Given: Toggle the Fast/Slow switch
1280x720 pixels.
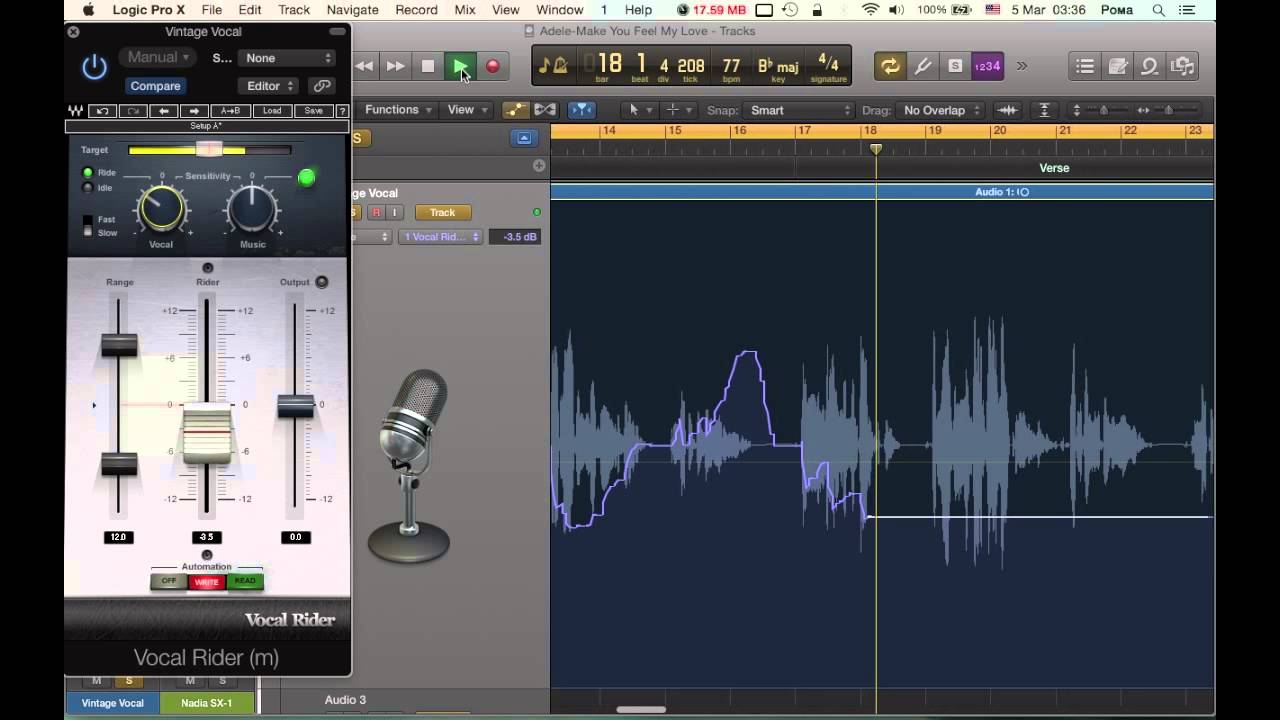Looking at the screenshot, I should pyautogui.click(x=88, y=226).
